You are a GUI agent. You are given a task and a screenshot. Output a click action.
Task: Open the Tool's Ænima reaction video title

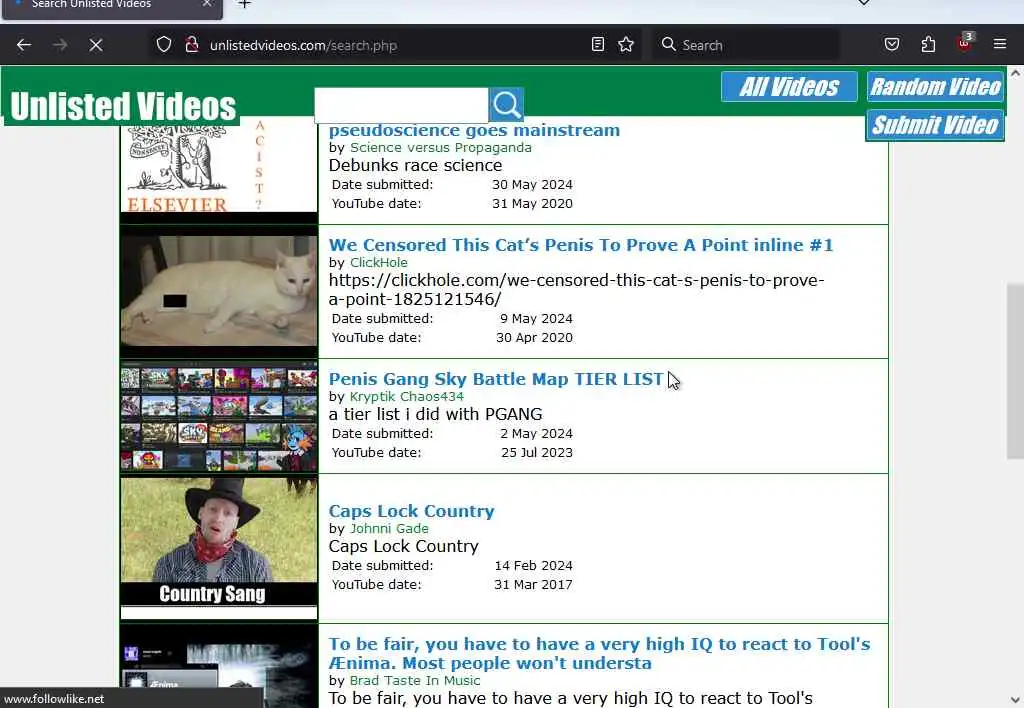[x=599, y=653]
